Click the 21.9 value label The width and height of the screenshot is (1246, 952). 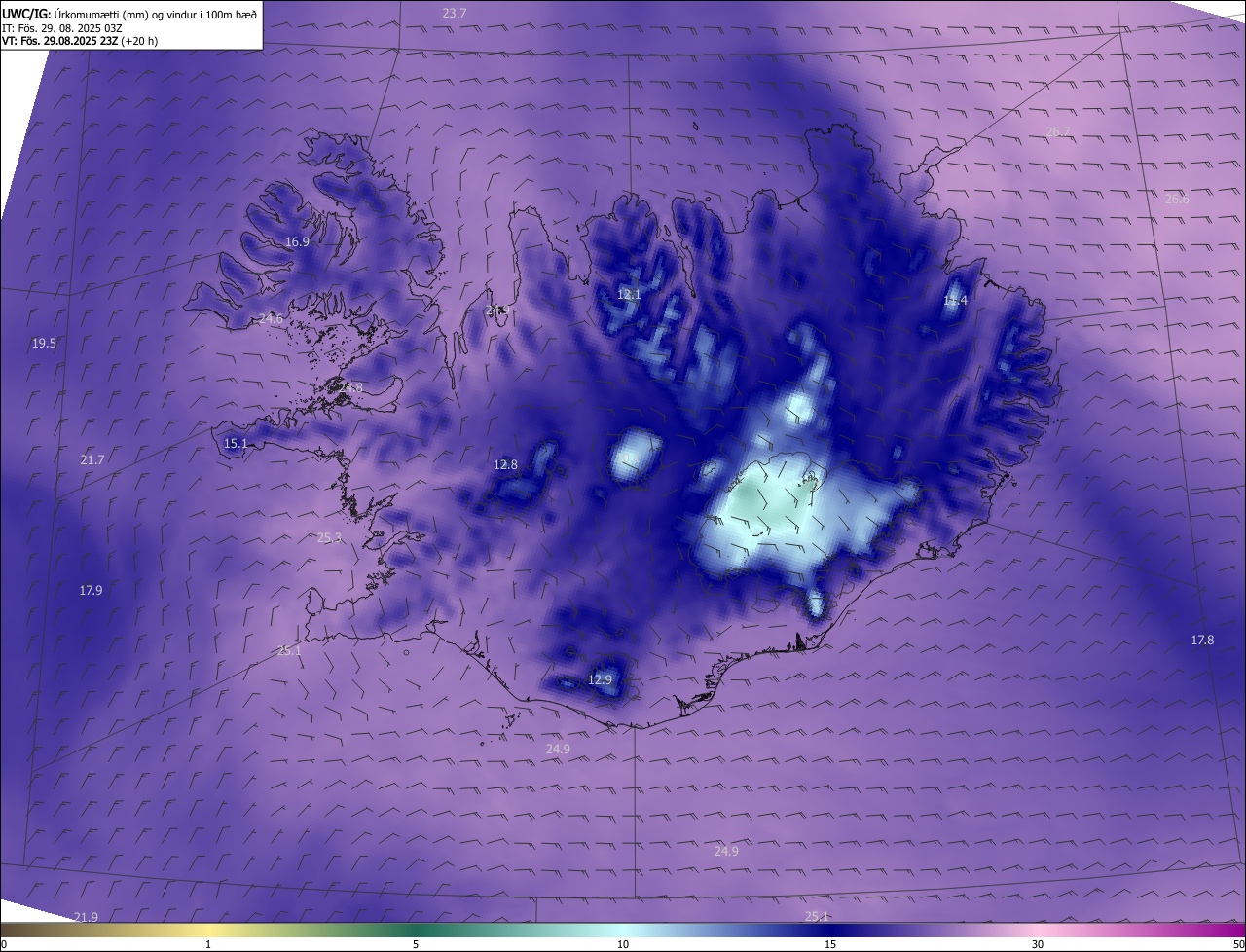(x=86, y=917)
